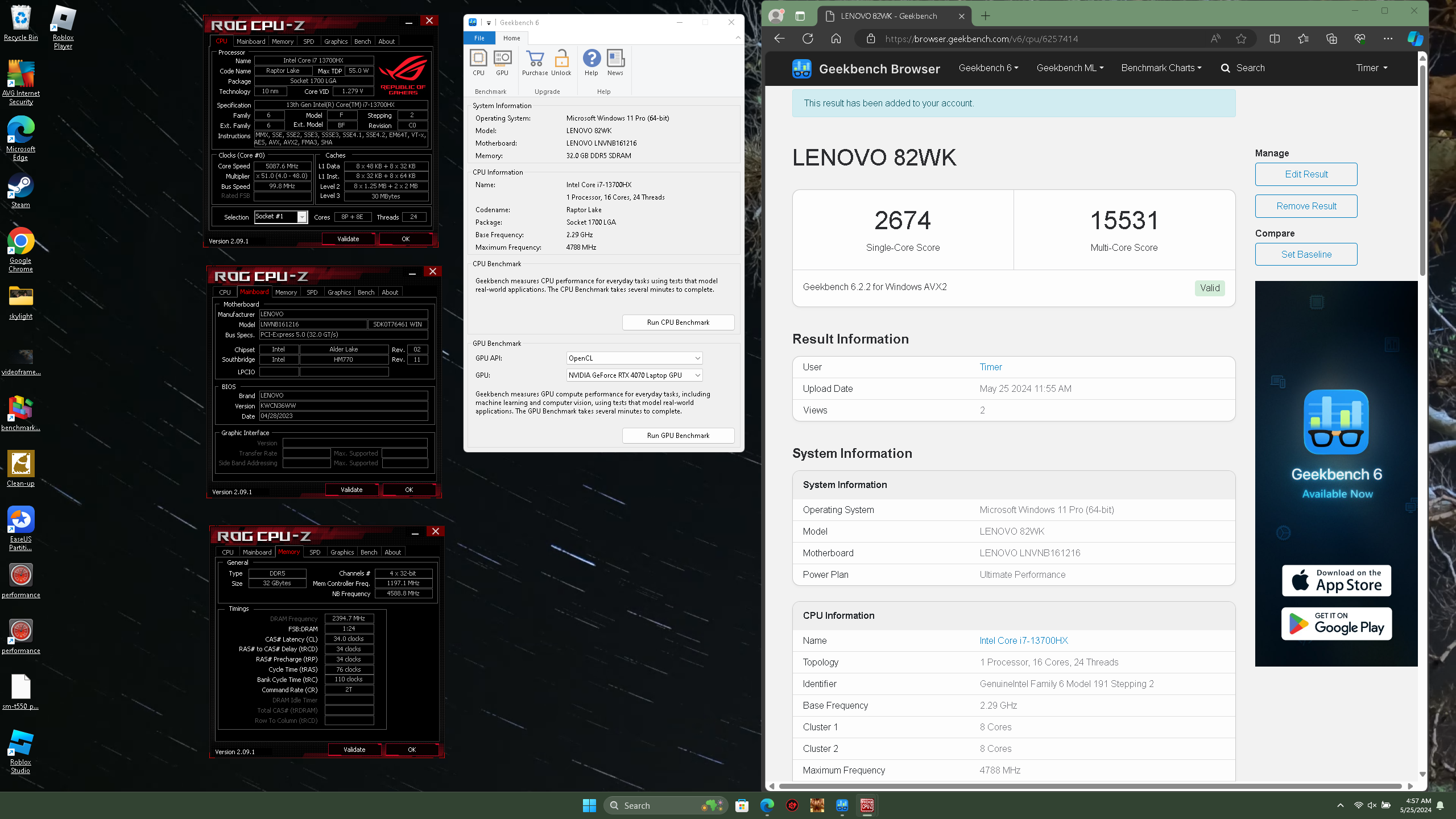The height and width of the screenshot is (819, 1456).
Task: Open the Timer account dropdown
Action: [x=1371, y=68]
